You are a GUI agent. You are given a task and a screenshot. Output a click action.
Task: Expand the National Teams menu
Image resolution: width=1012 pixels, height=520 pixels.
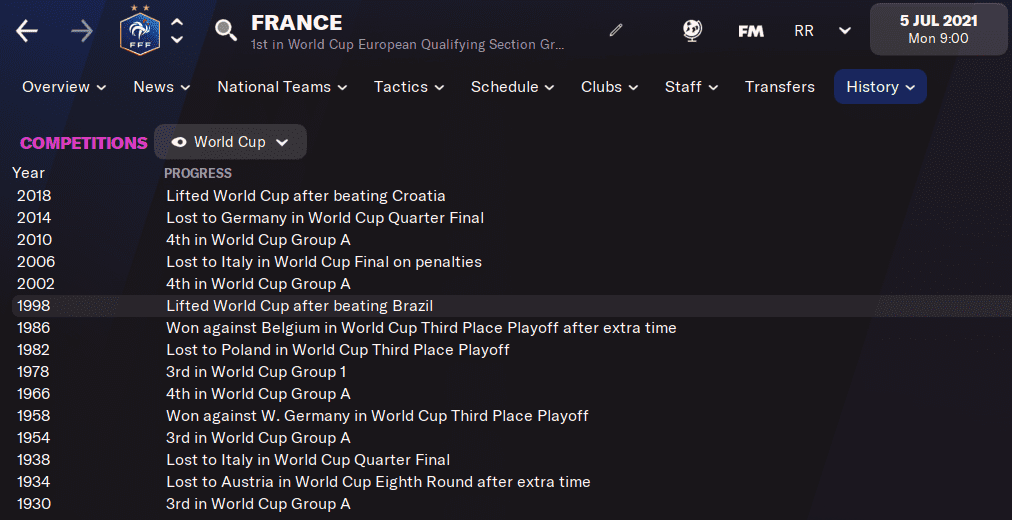coord(282,87)
